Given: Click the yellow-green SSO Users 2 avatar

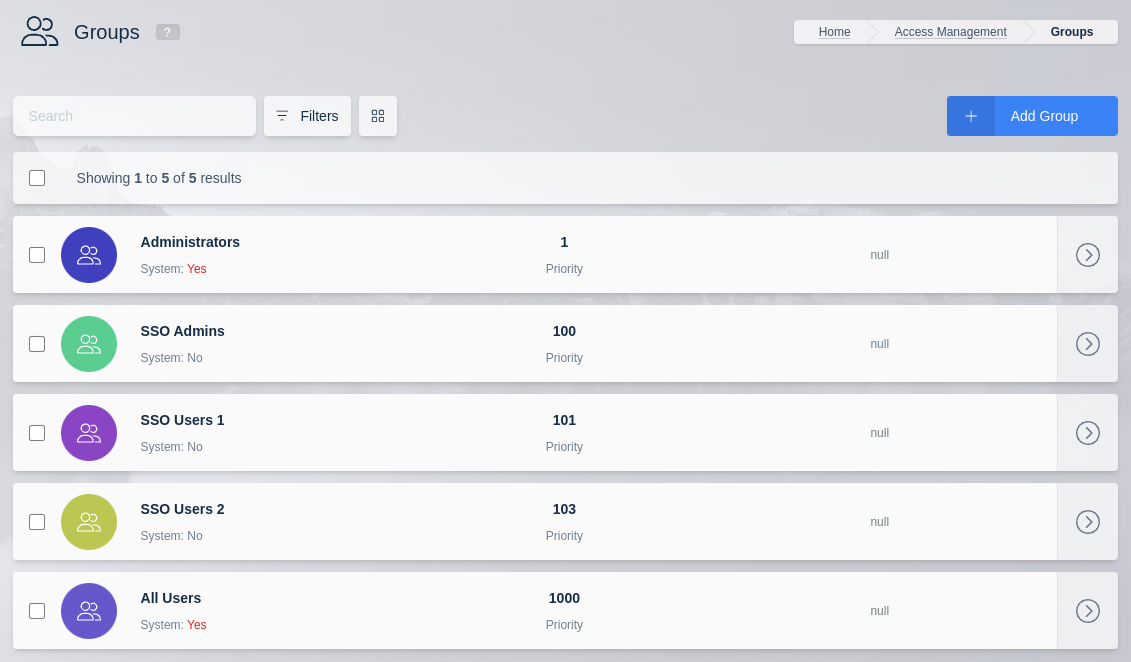Looking at the screenshot, I should click(89, 522).
